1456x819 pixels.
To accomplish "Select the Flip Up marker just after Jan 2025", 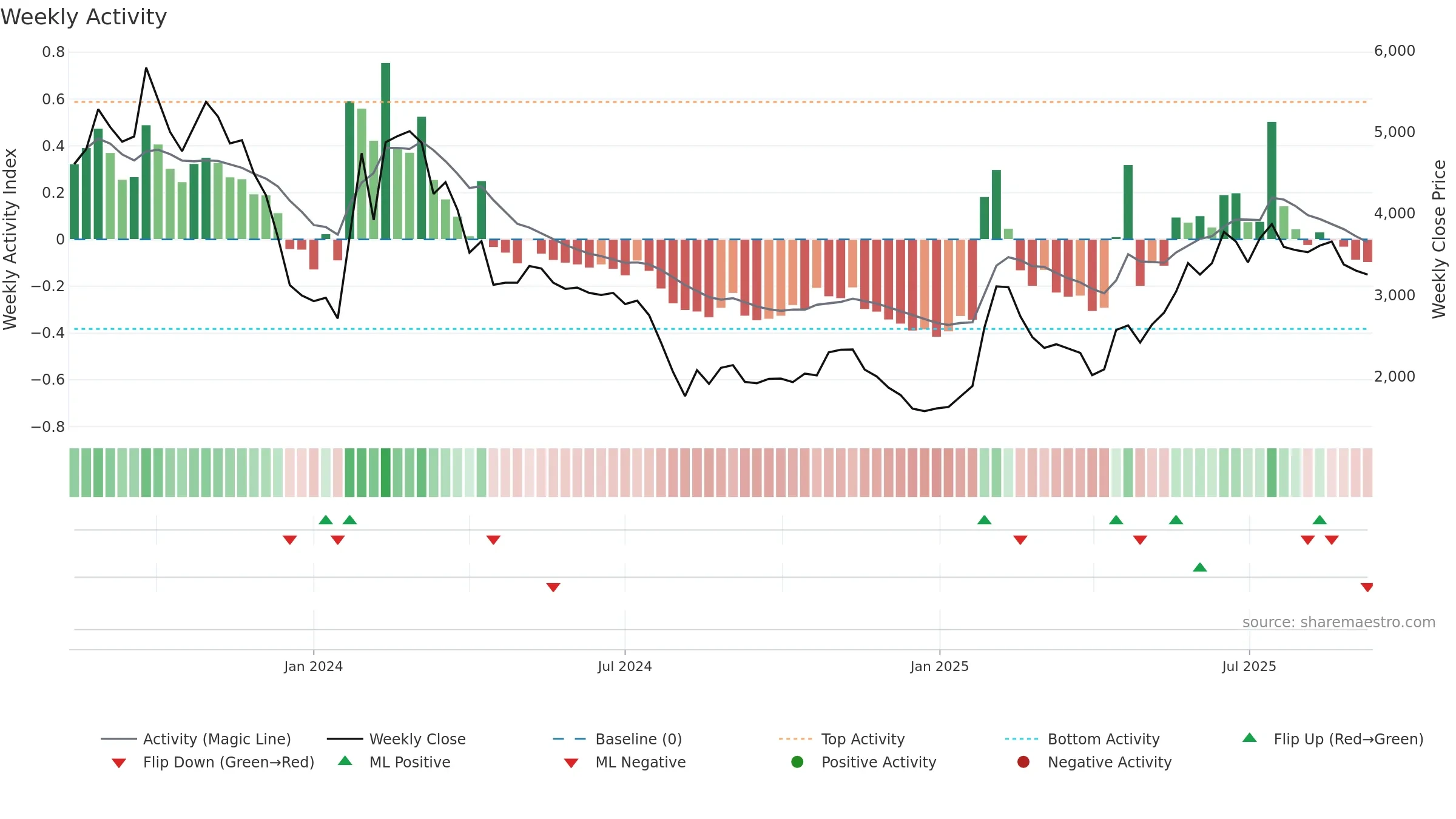I will [984, 520].
